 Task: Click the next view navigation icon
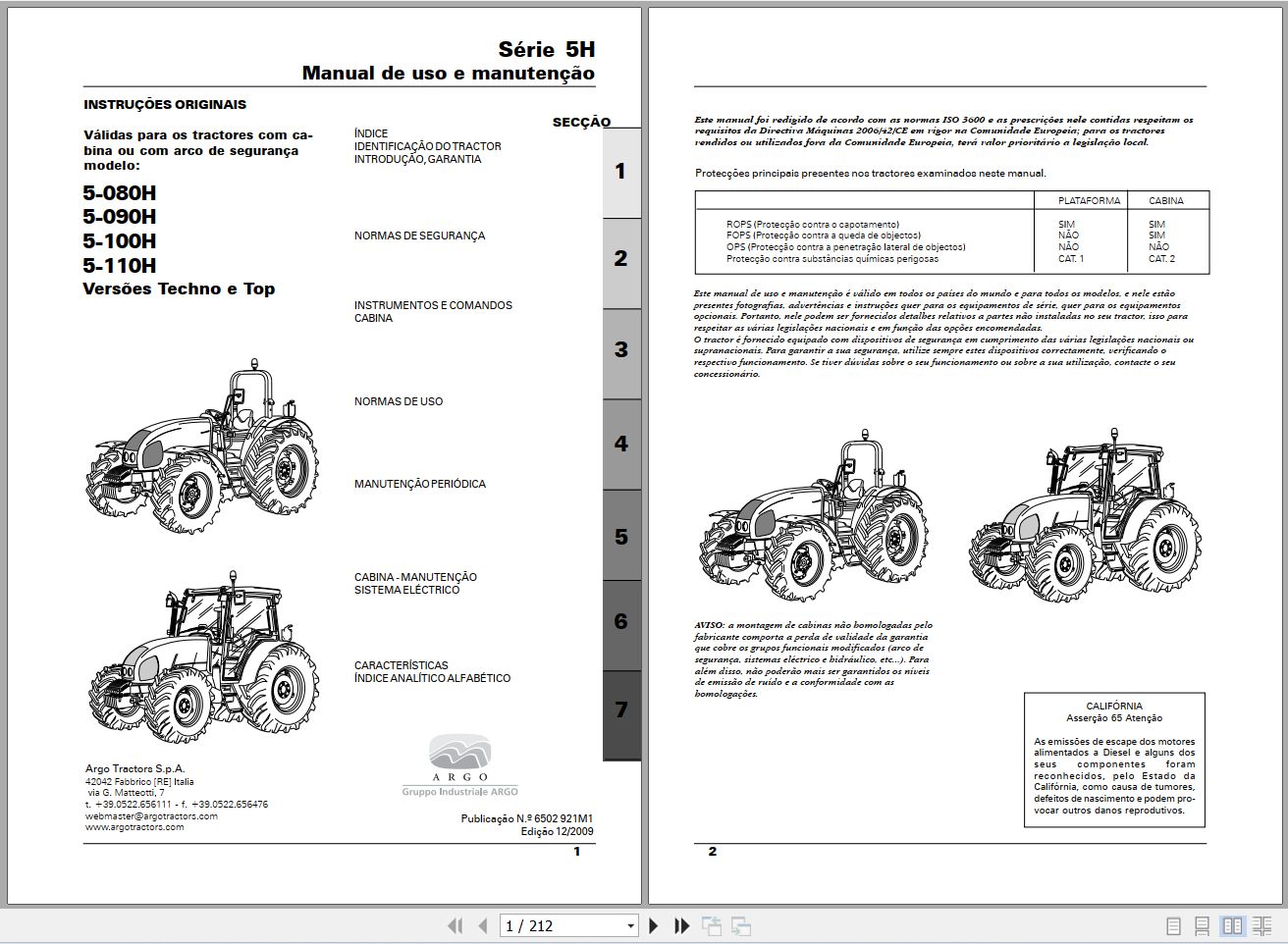click(741, 925)
